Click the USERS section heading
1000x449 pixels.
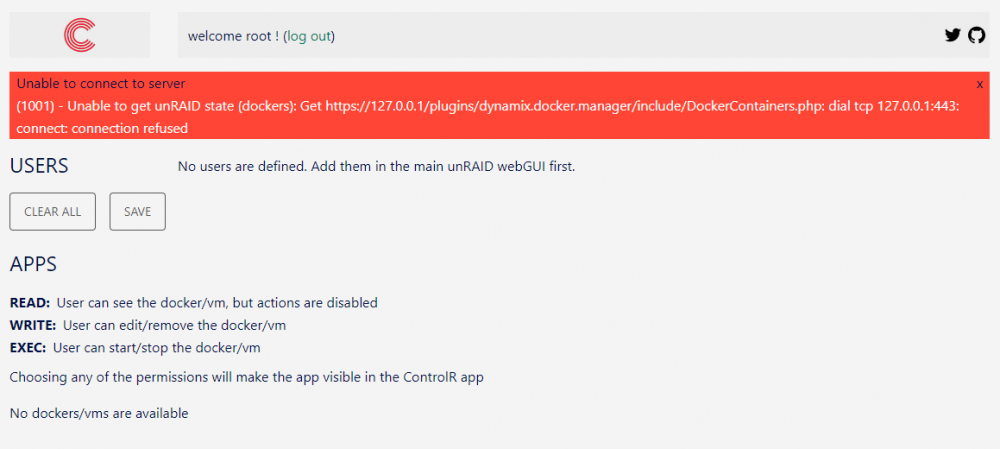(x=39, y=166)
